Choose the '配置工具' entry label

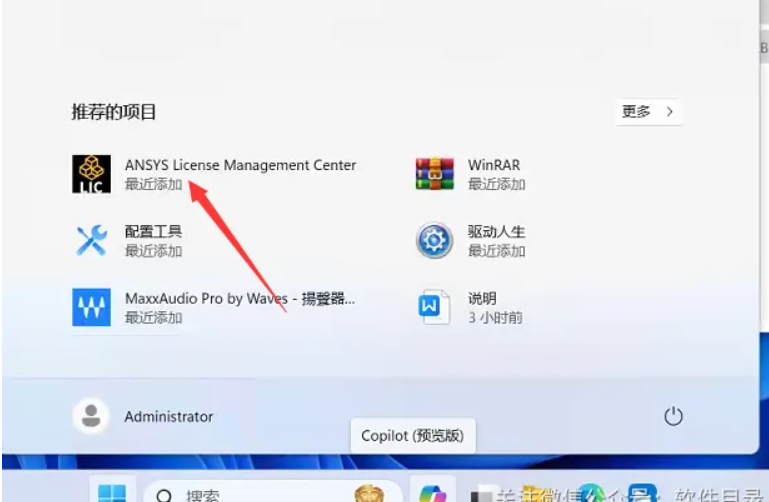153,232
